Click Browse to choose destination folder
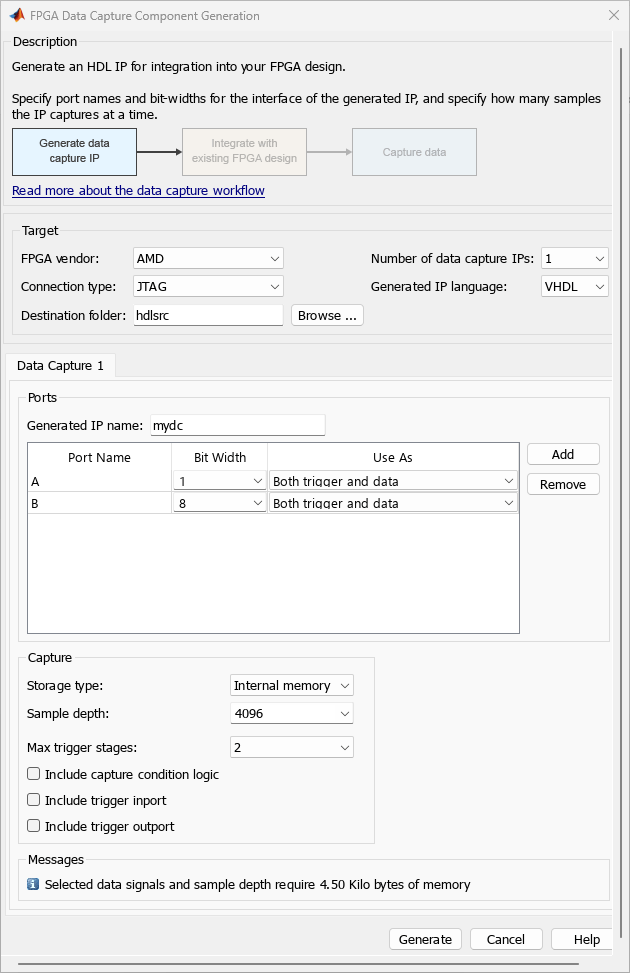The width and height of the screenshot is (630, 973). [327, 315]
